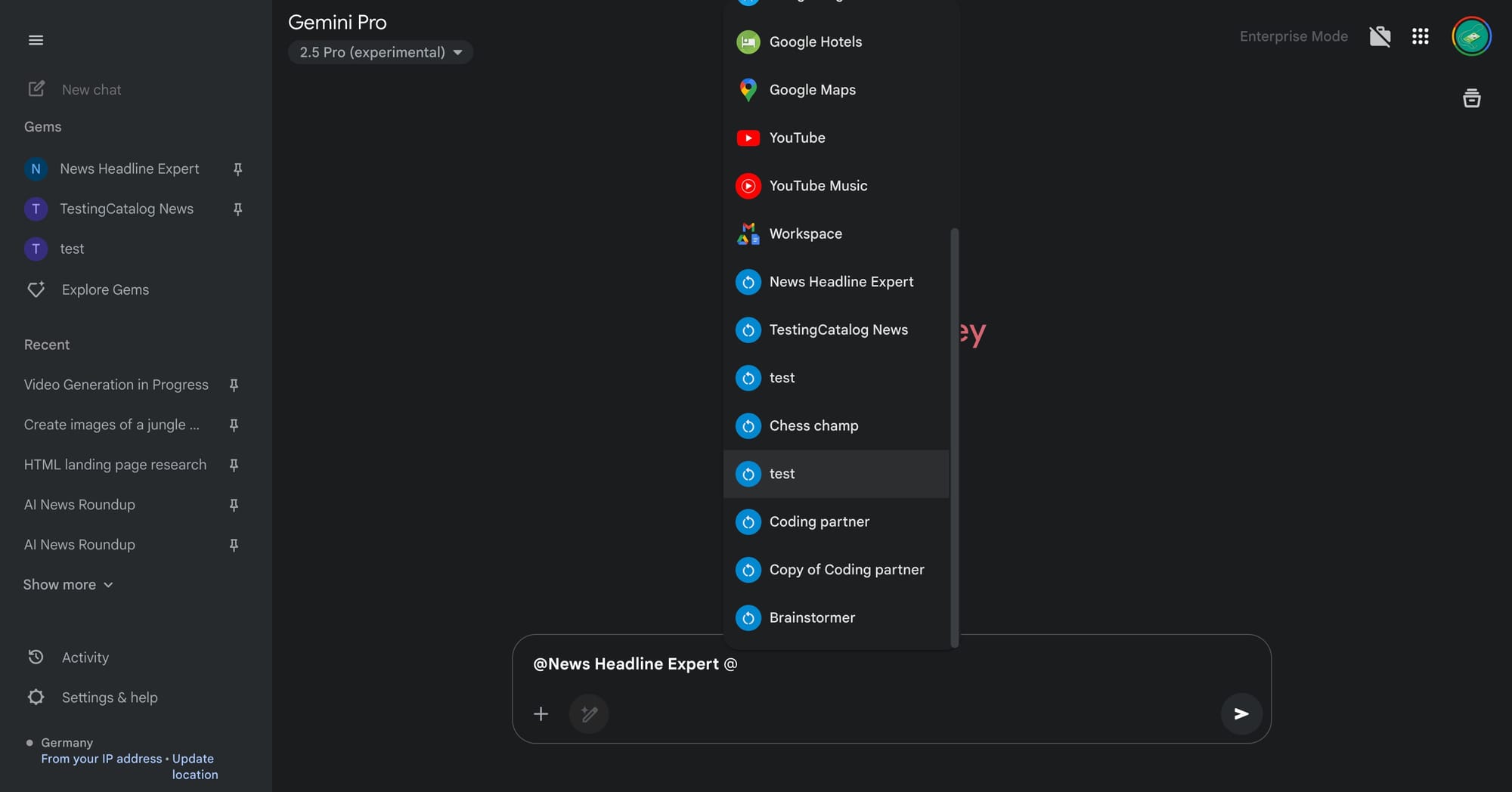Select Google Hotels from the mention list
The width and height of the screenshot is (1512, 792).
(836, 42)
